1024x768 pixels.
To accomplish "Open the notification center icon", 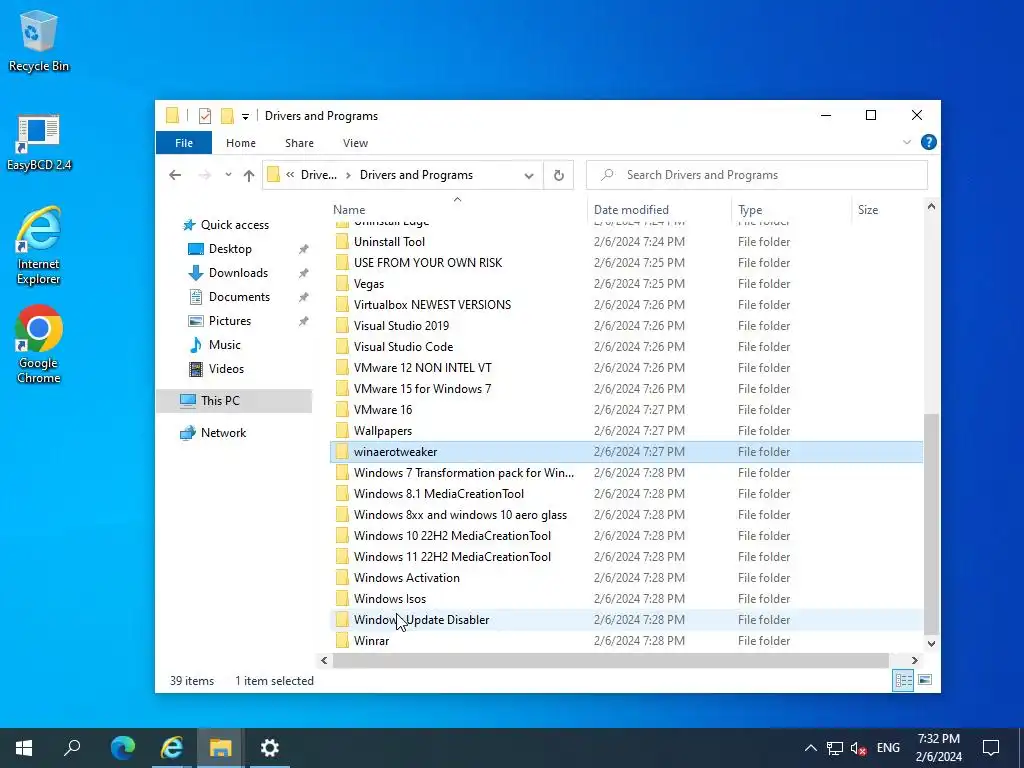I will tap(991, 748).
